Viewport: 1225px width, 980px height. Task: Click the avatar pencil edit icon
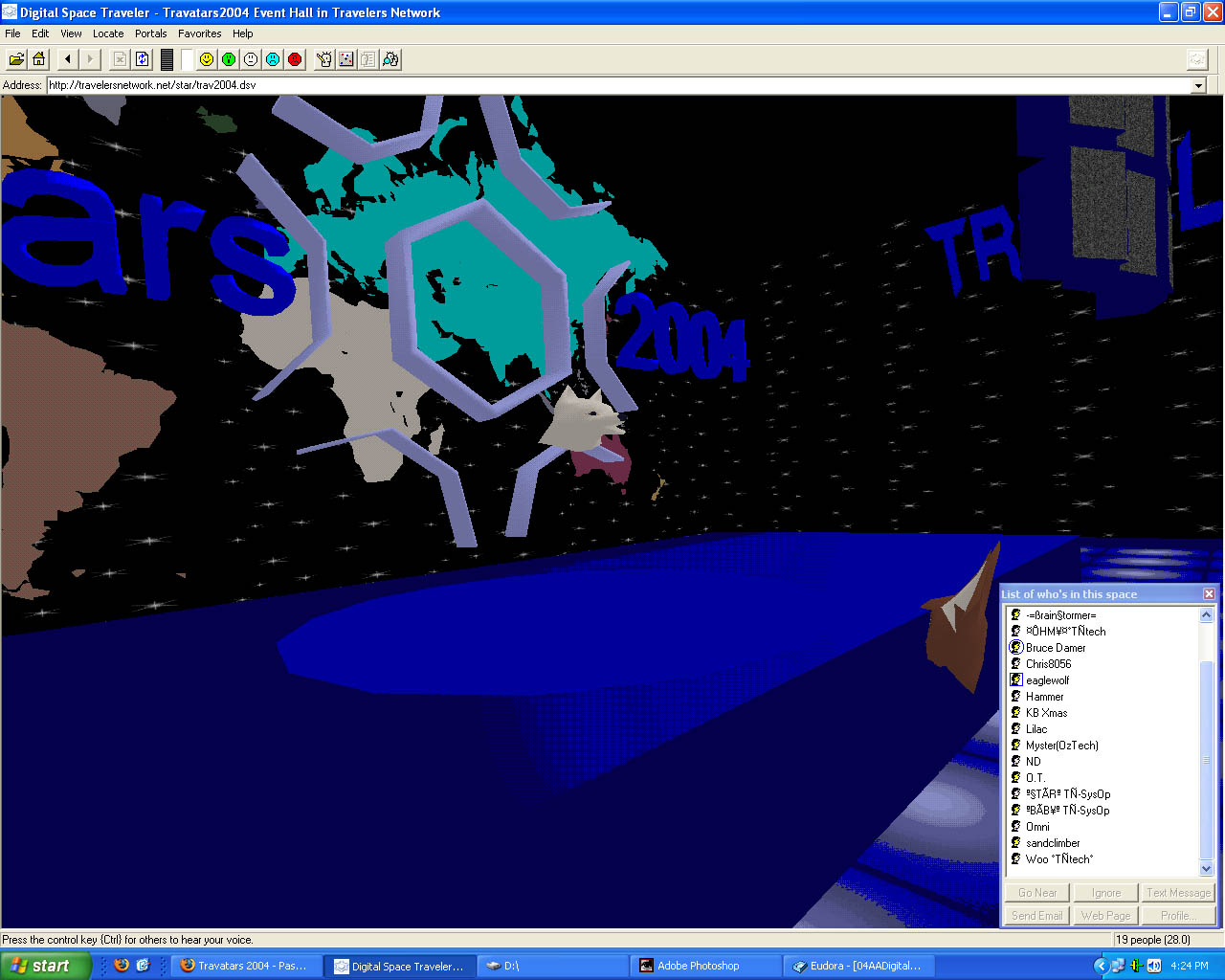324,59
